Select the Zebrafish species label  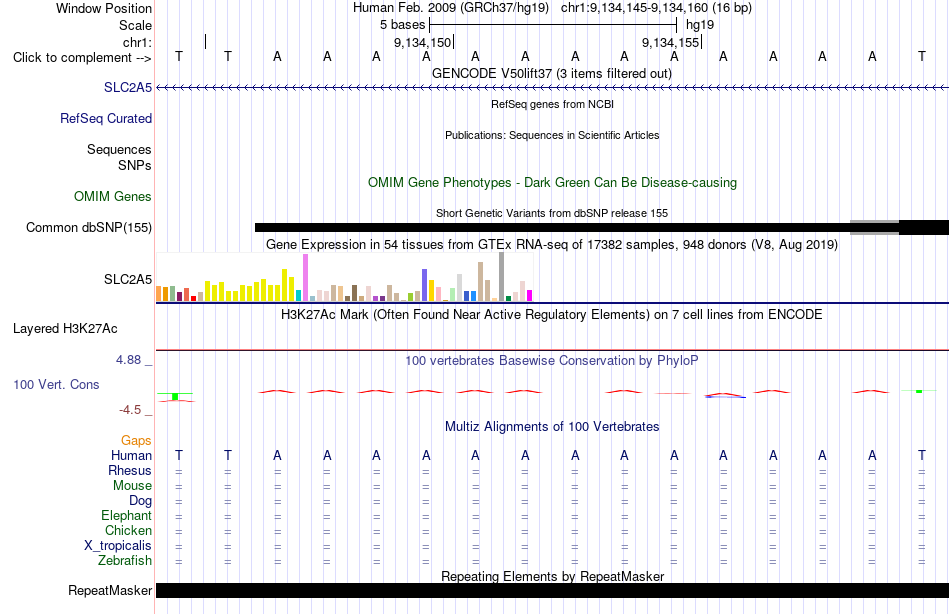[125, 560]
